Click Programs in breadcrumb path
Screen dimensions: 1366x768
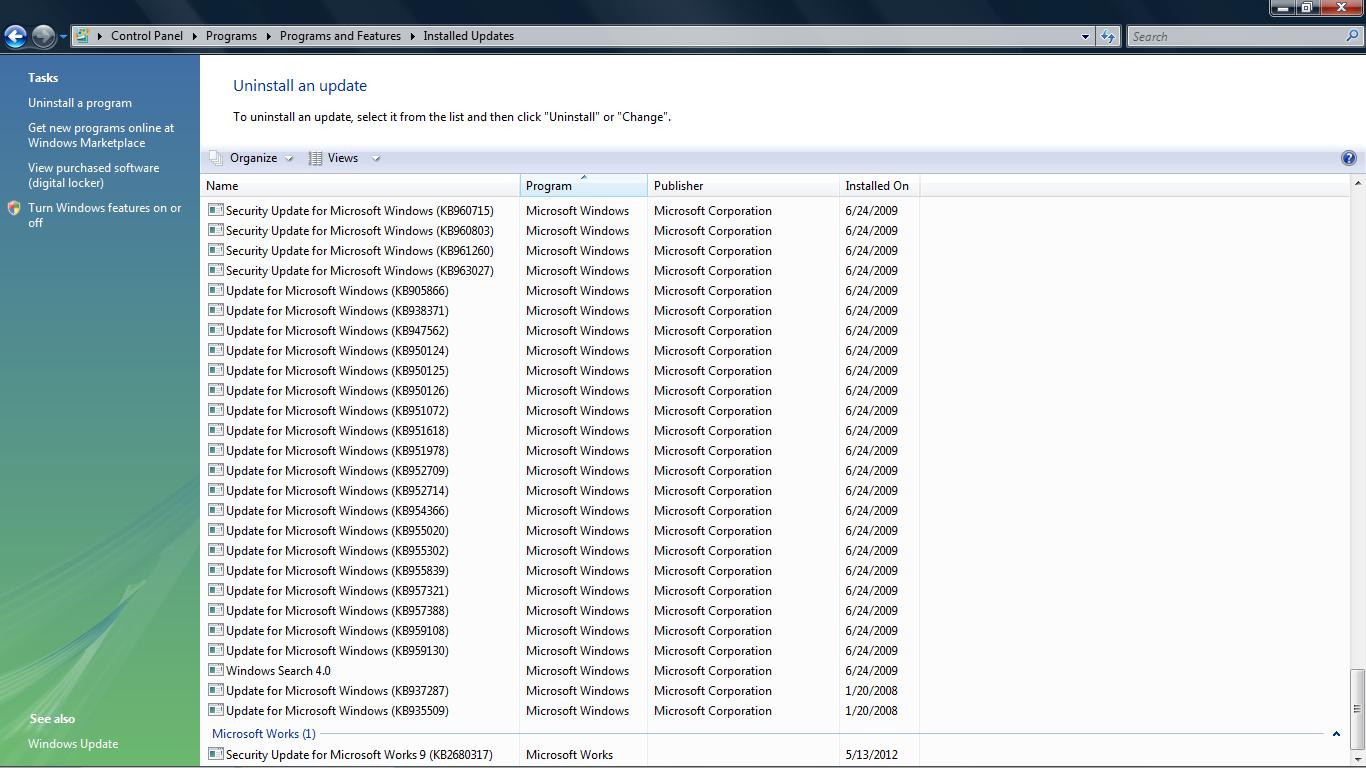coord(231,36)
